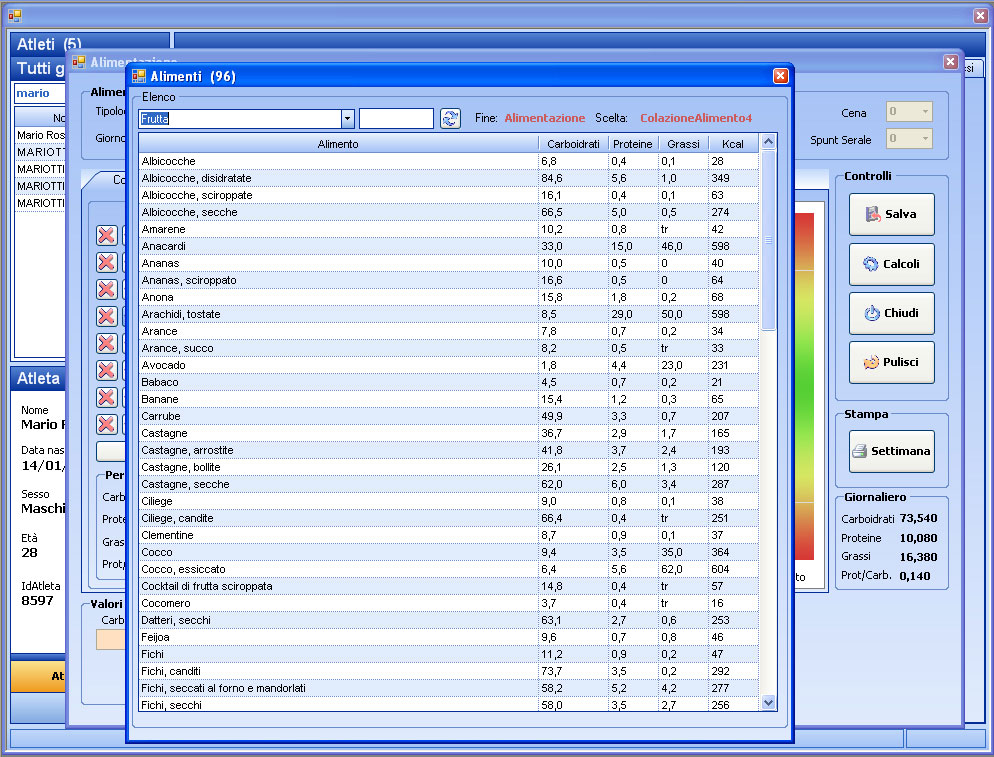994x757 pixels.
Task: Click the empty search field beside Frutta
Action: pyautogui.click(x=396, y=119)
